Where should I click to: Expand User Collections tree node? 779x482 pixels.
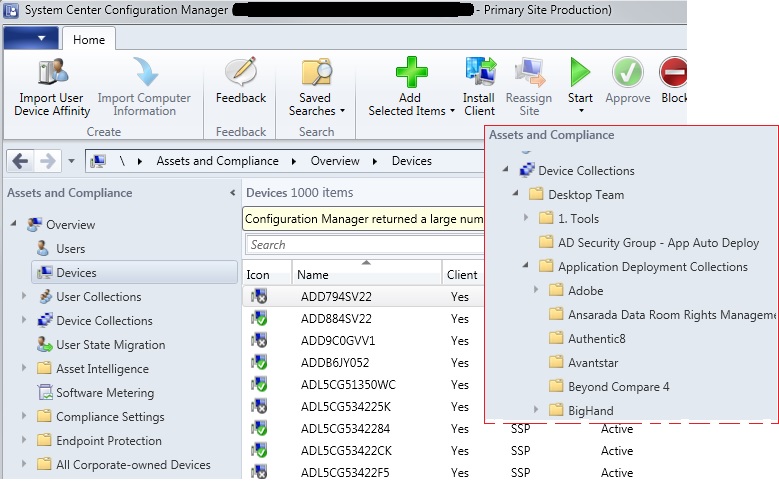point(23,296)
